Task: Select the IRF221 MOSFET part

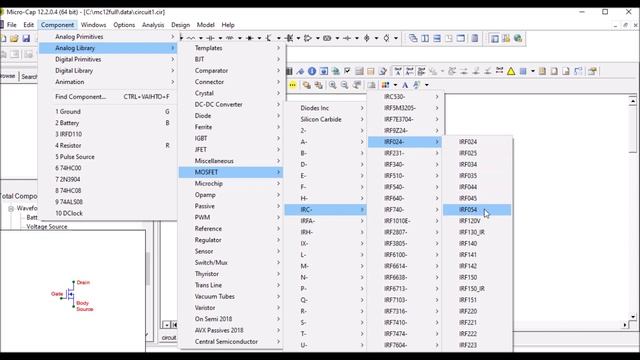Action: (477, 322)
